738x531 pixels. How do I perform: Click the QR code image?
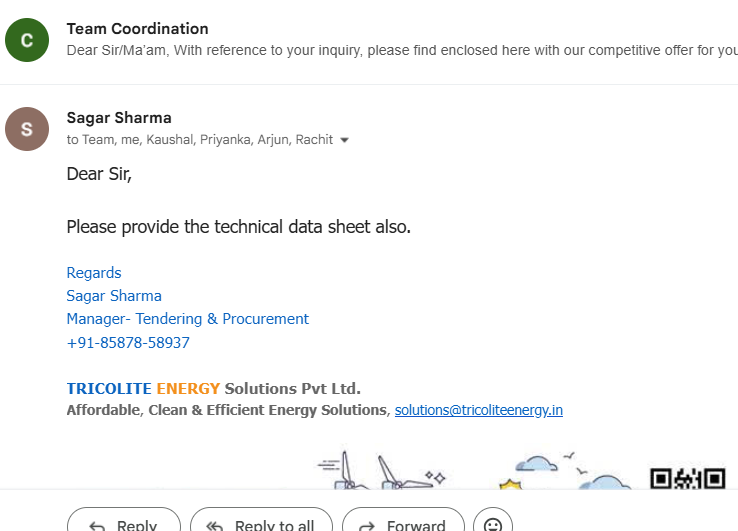click(688, 478)
